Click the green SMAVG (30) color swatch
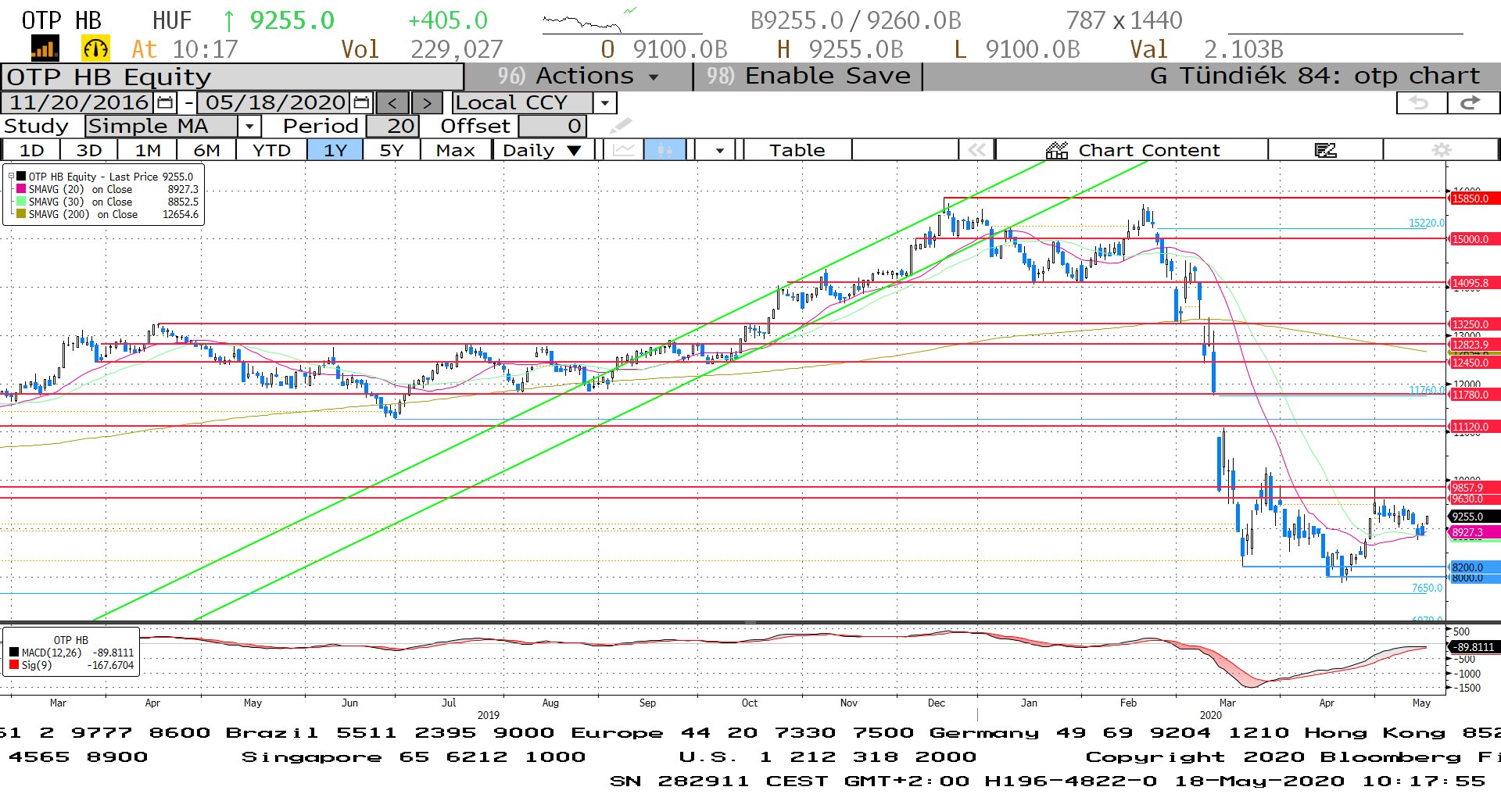 [x=22, y=202]
